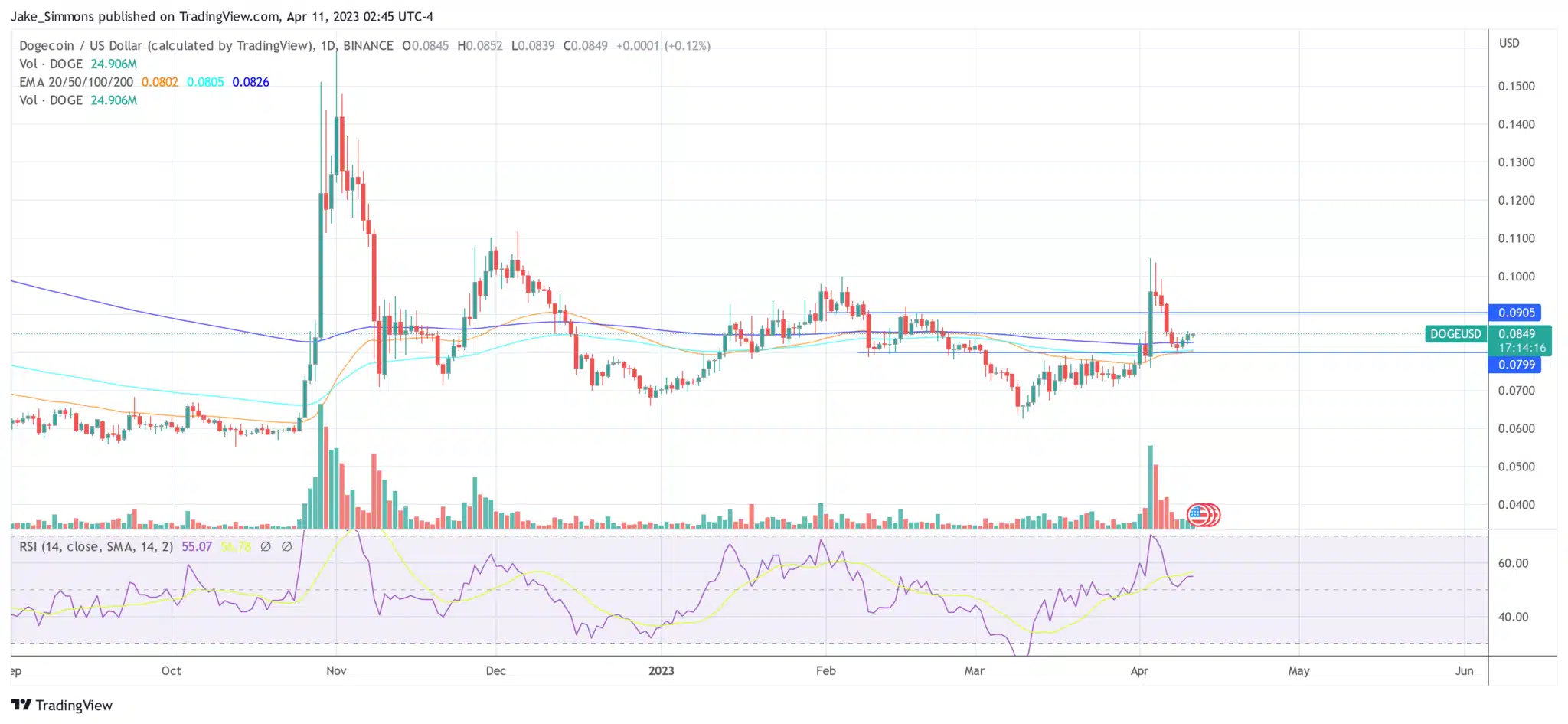Image resolution: width=1568 pixels, height=724 pixels.
Task: Click the 0.0600 price axis label
Action: [1517, 429]
